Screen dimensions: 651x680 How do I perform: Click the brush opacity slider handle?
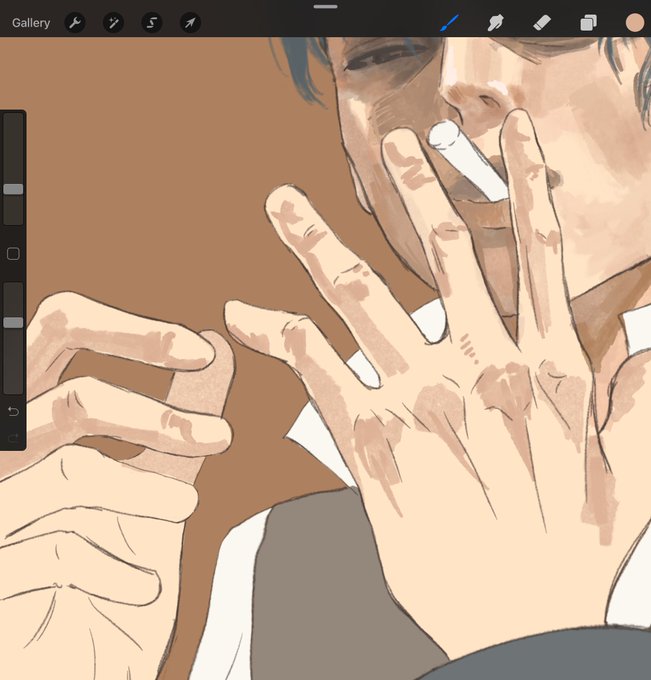click(13, 322)
